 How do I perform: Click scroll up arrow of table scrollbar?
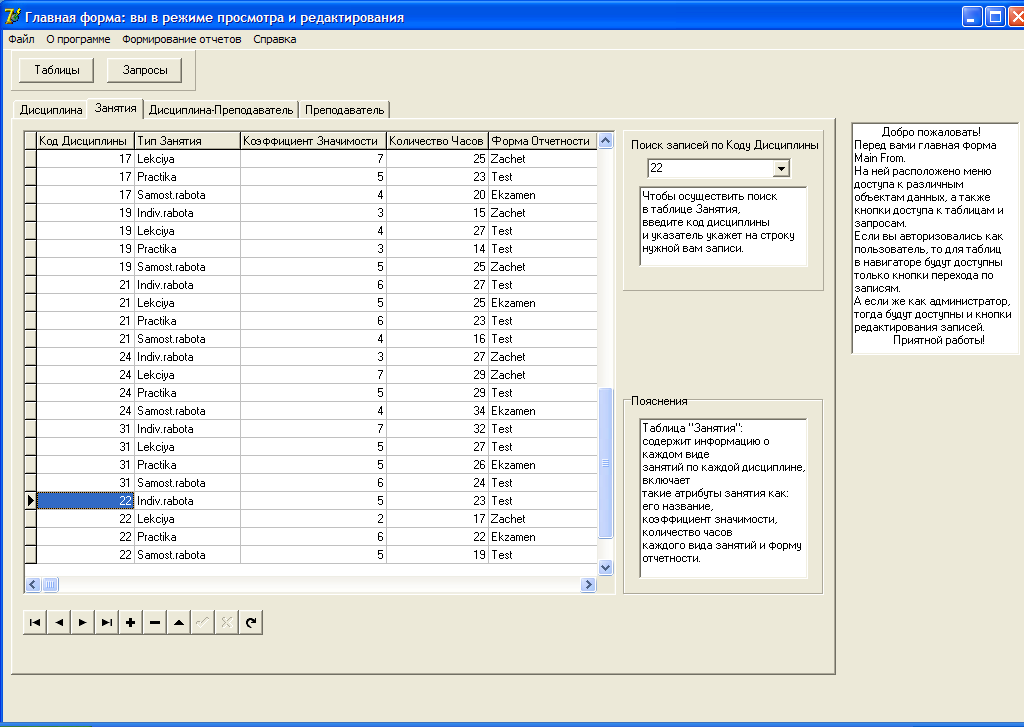[605, 140]
